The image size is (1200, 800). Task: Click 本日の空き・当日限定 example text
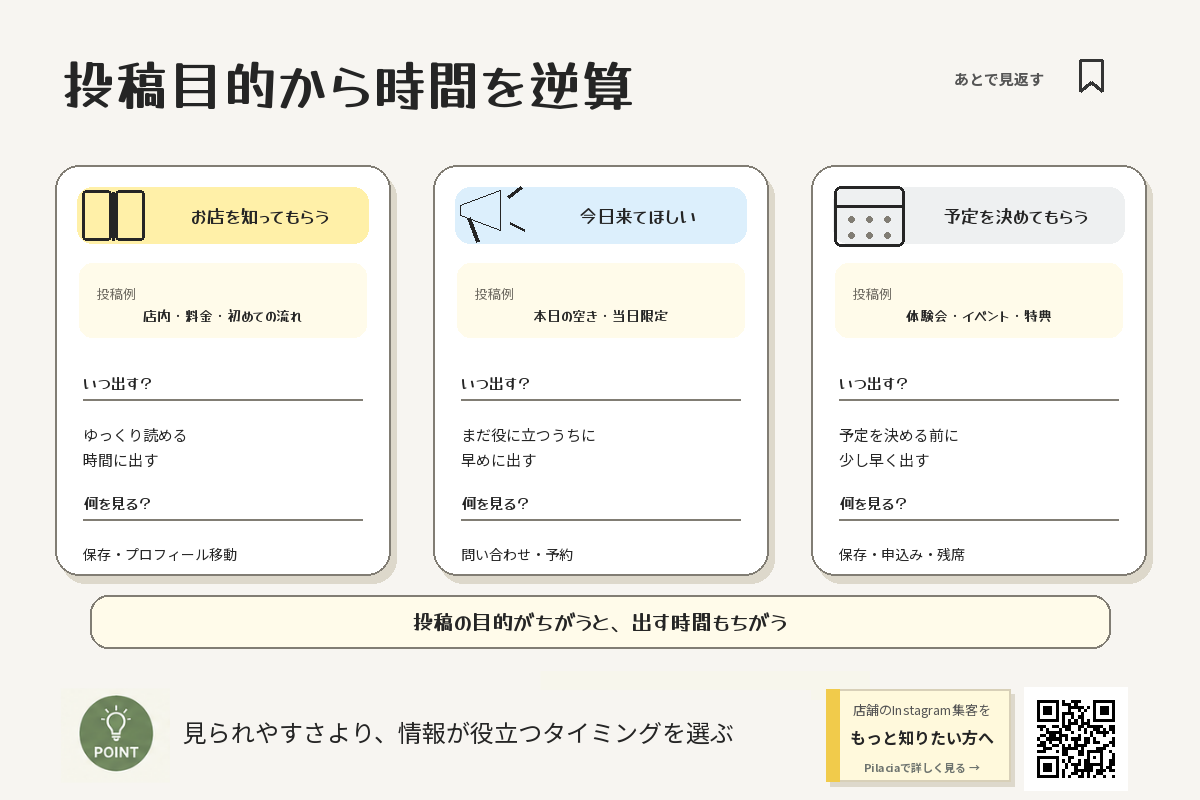(600, 316)
